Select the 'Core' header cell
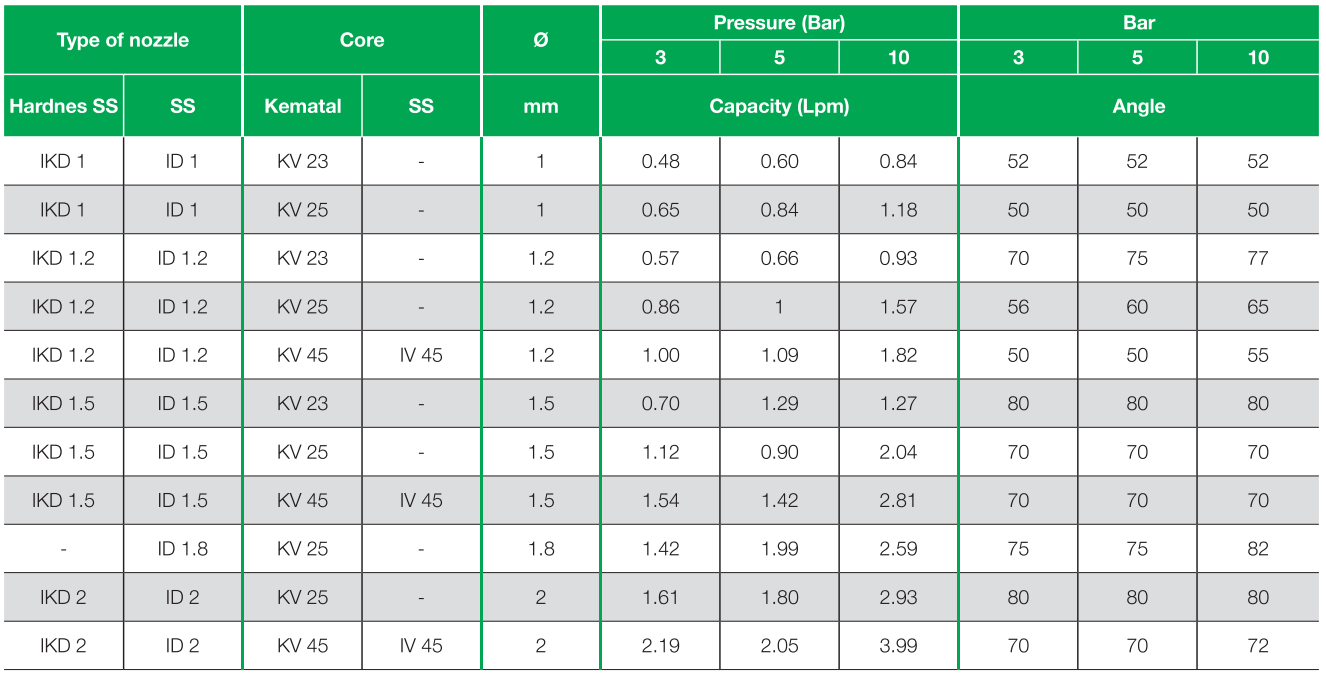Screen dimensions: 1326x678 (361, 40)
